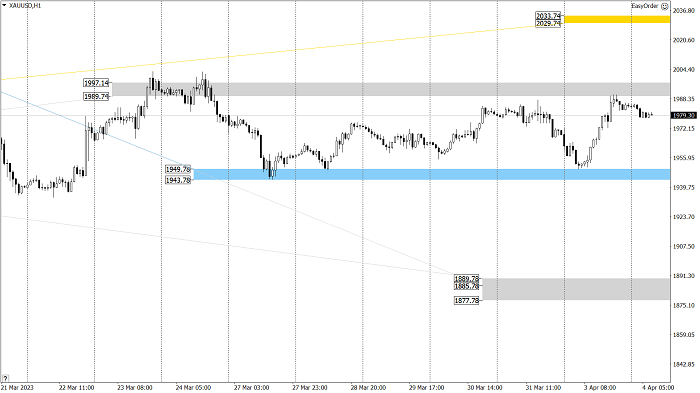Click the yellow zone rectangle near 2033.74
700x393 pixels.
pos(617,19)
